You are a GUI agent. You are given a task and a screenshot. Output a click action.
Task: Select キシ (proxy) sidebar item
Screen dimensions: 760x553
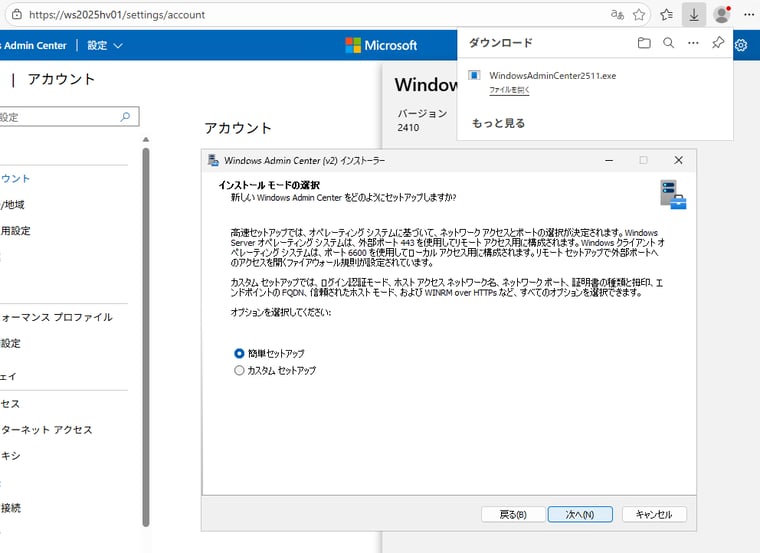click(10, 456)
